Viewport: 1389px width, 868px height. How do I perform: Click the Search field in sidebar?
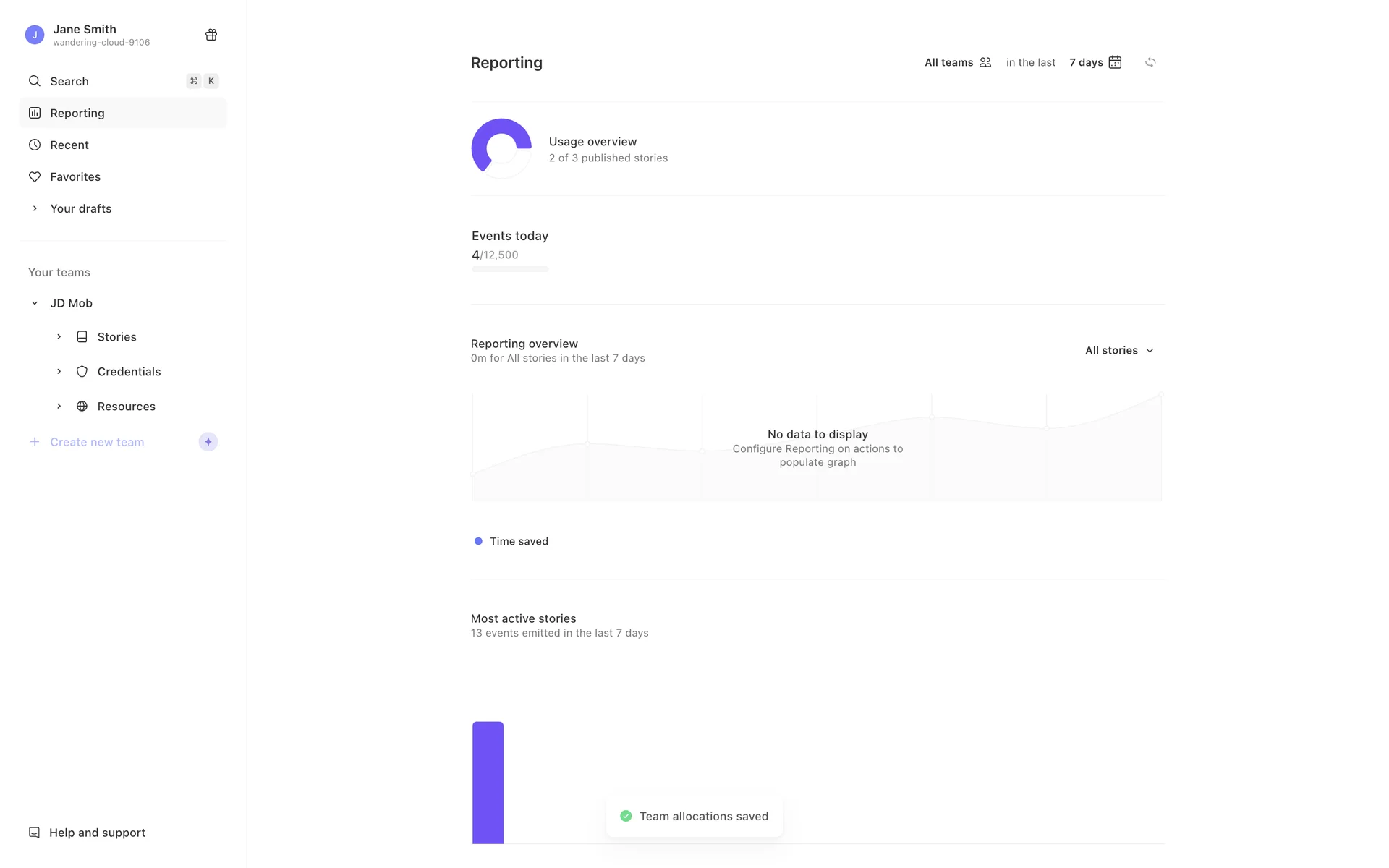coord(109,81)
